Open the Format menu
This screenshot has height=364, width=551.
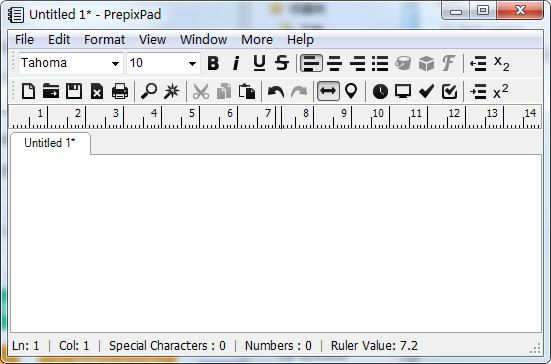pyautogui.click(x=104, y=40)
